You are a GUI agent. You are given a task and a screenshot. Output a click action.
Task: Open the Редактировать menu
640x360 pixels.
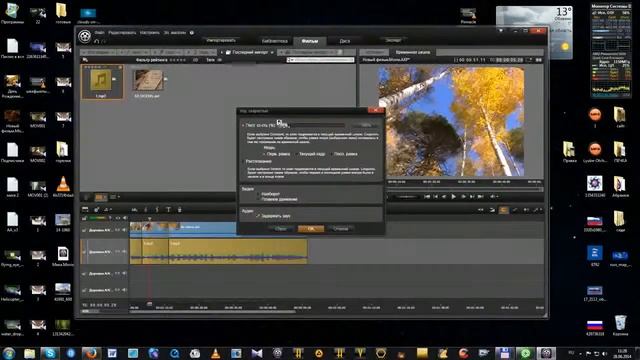(x=122, y=33)
